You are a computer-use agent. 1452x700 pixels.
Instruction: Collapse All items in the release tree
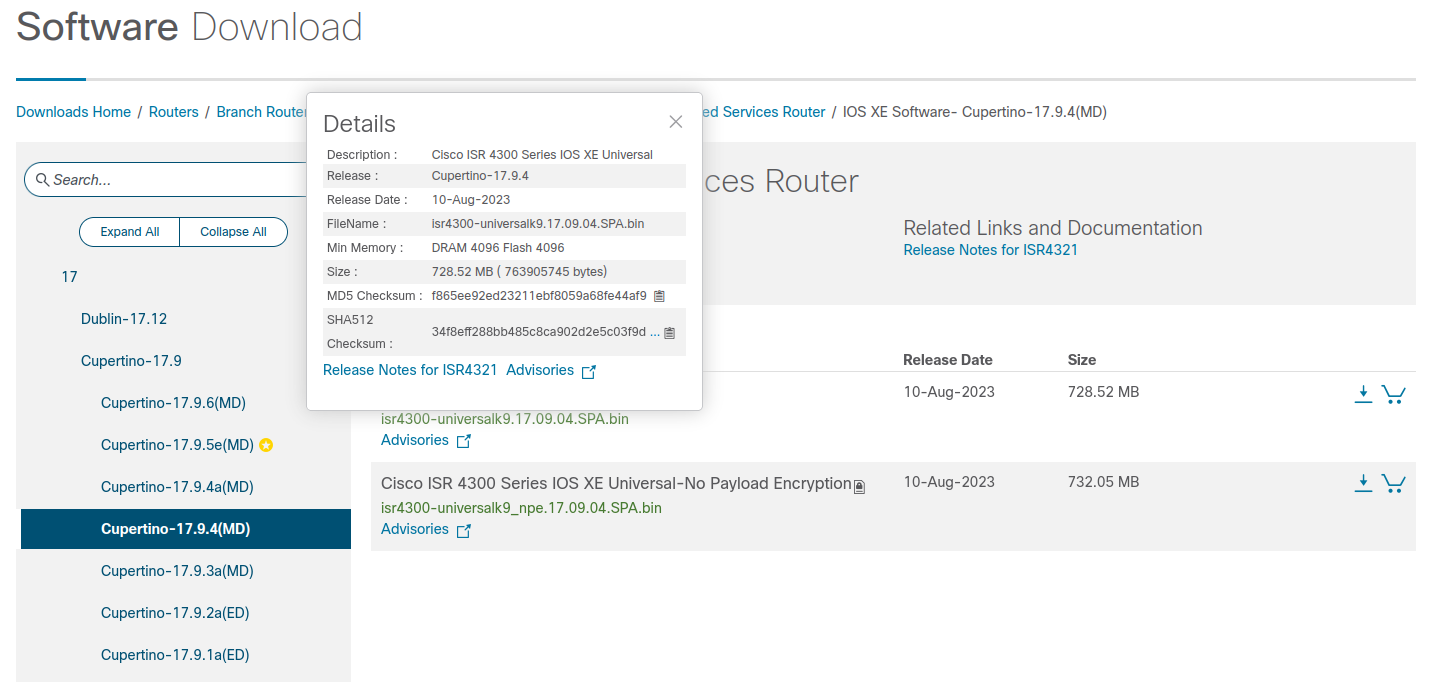click(233, 231)
